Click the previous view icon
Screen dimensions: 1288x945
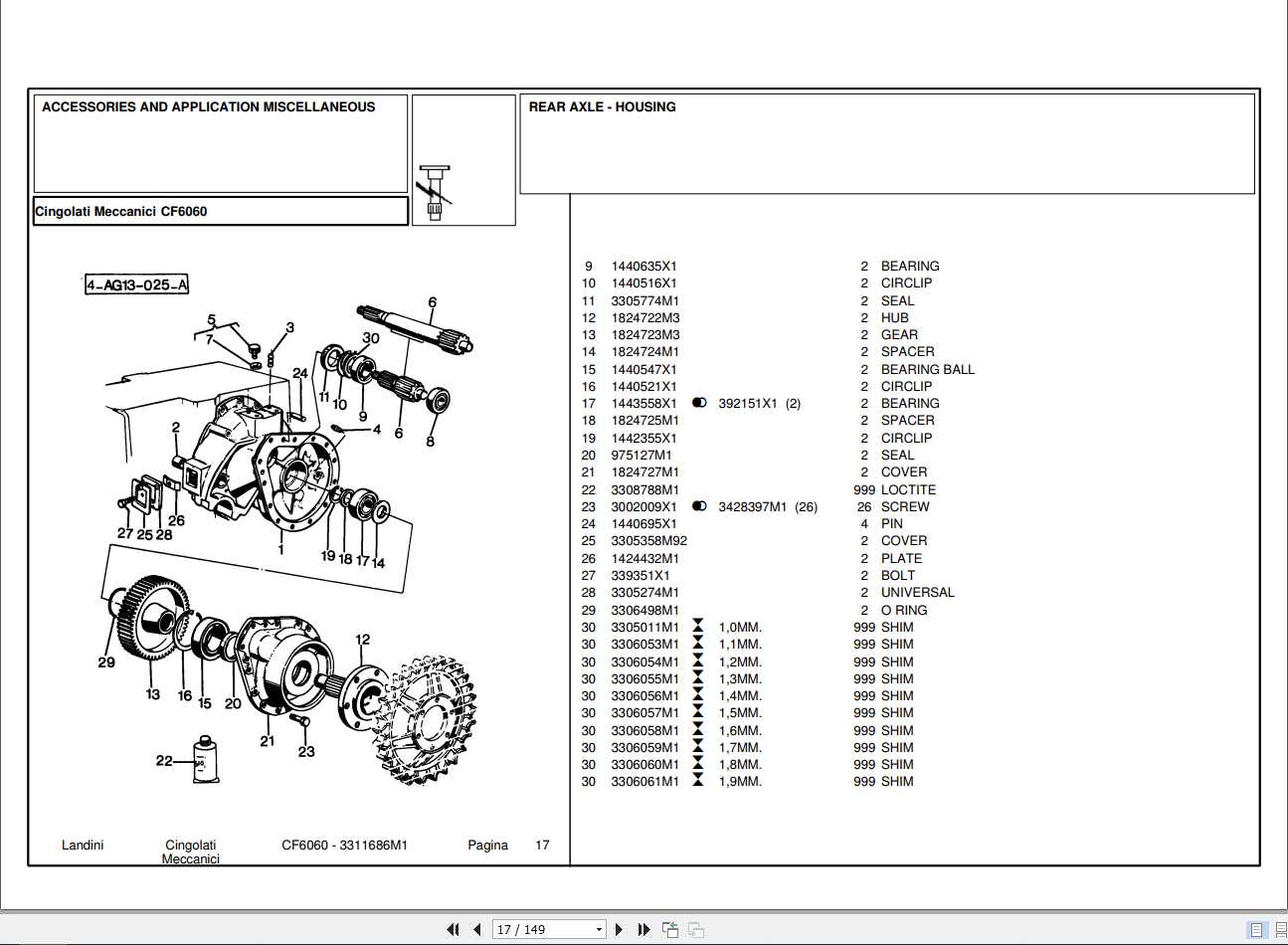pos(671,929)
